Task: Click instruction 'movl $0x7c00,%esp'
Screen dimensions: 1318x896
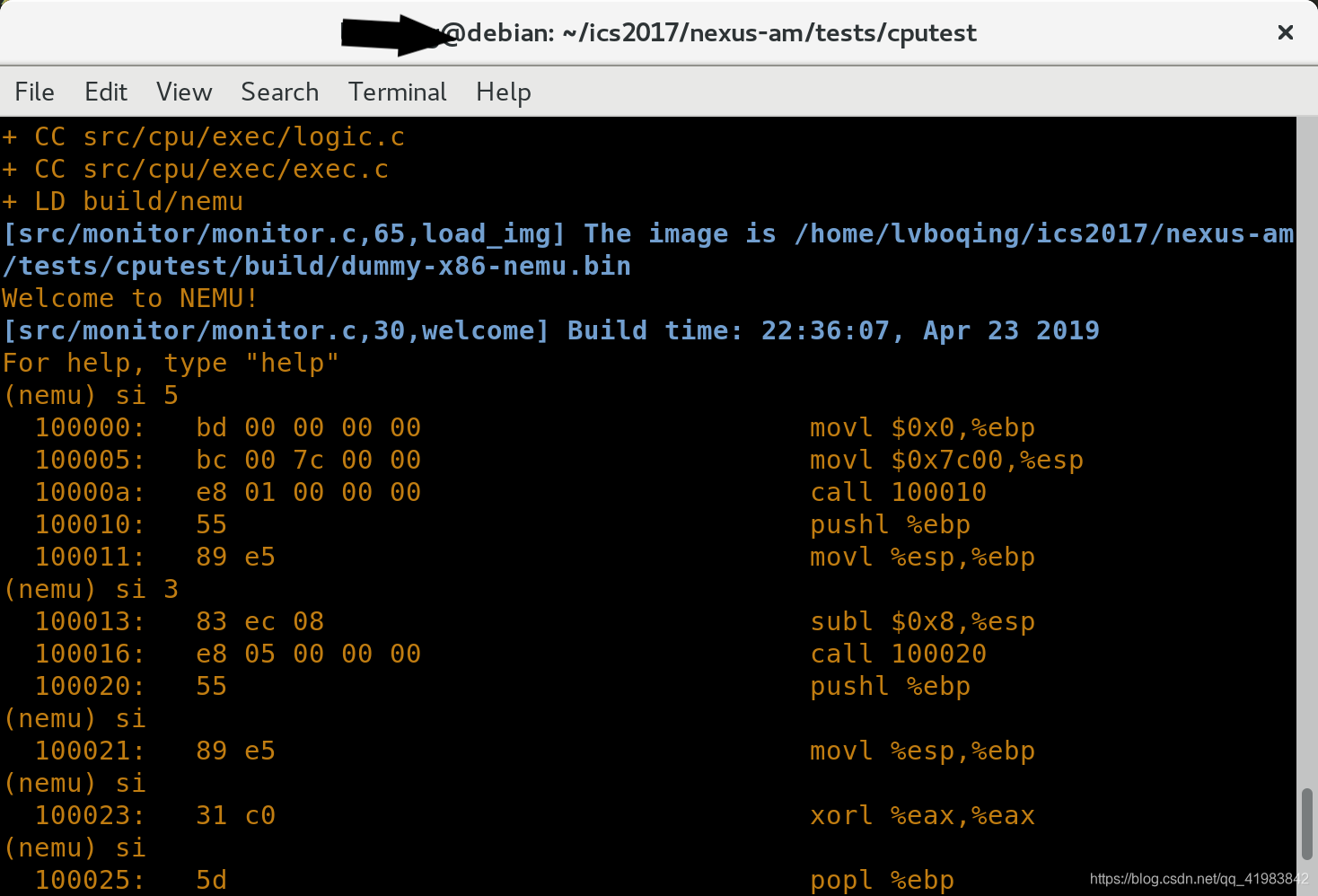Action: (x=946, y=460)
